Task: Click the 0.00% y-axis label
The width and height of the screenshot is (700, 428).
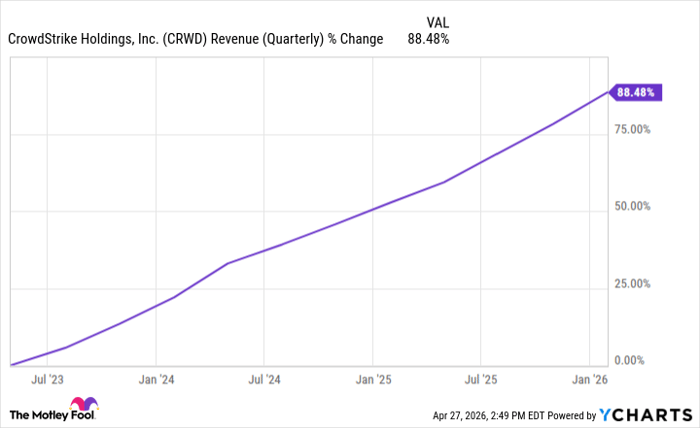Action: tap(629, 360)
